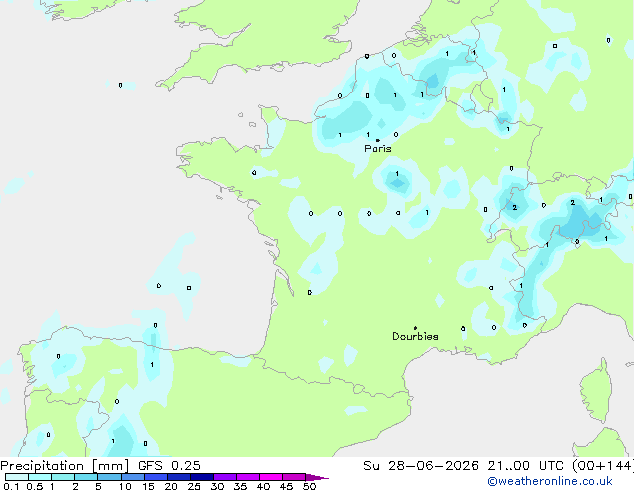Viewport: 634px width, 490px height.
Task: Pick the 15–20 mm legend swatch
Action: 156,477
